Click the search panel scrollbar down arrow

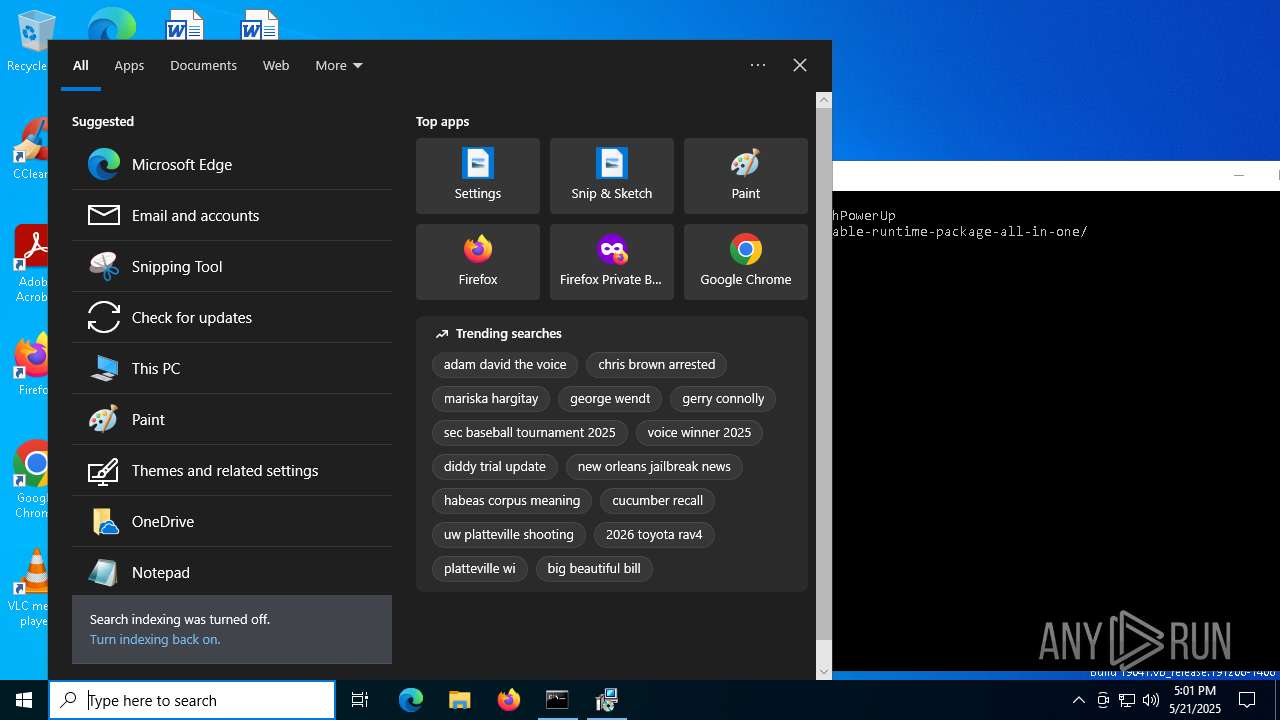point(824,672)
